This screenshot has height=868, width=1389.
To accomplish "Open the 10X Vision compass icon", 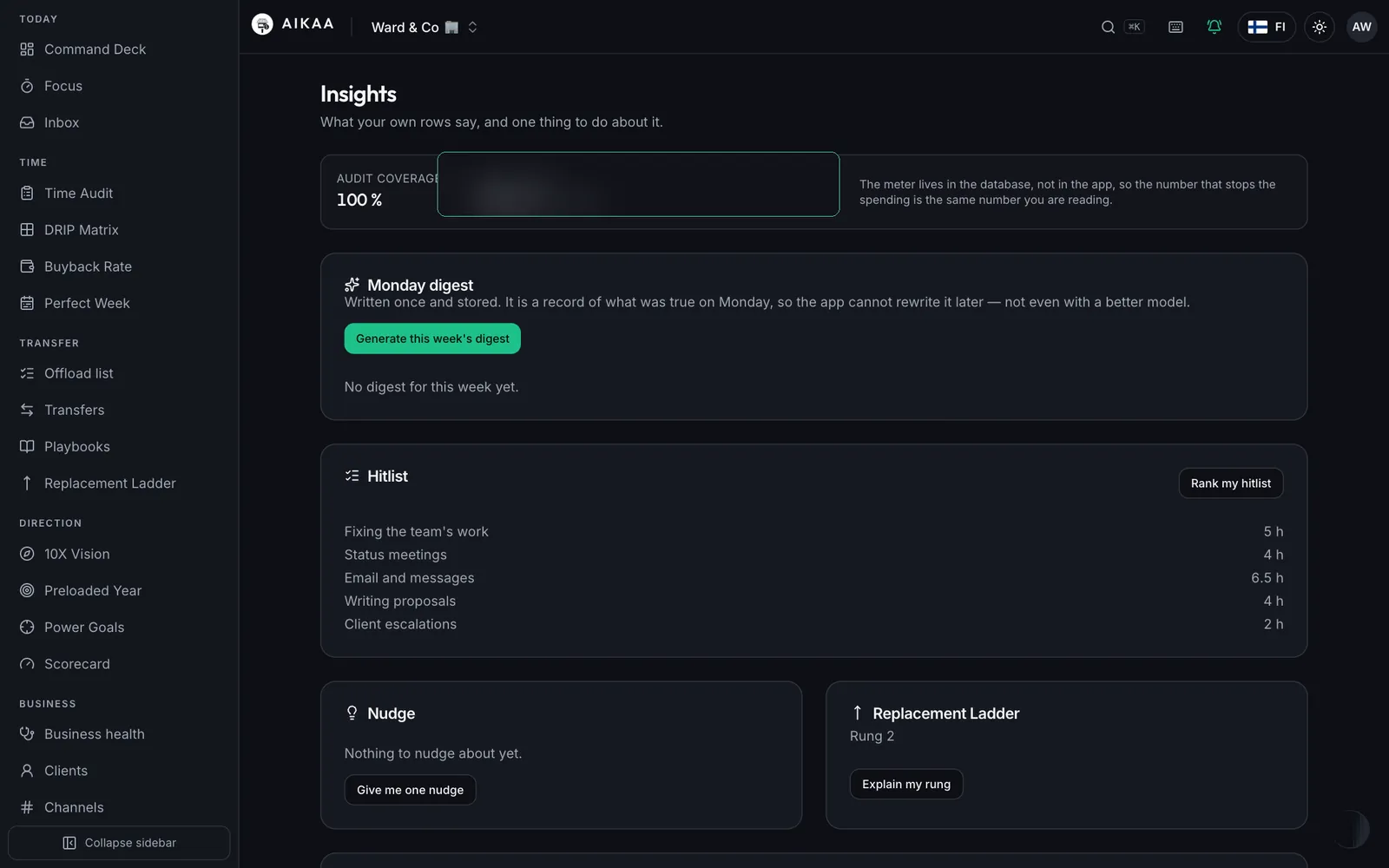I will (x=27, y=554).
